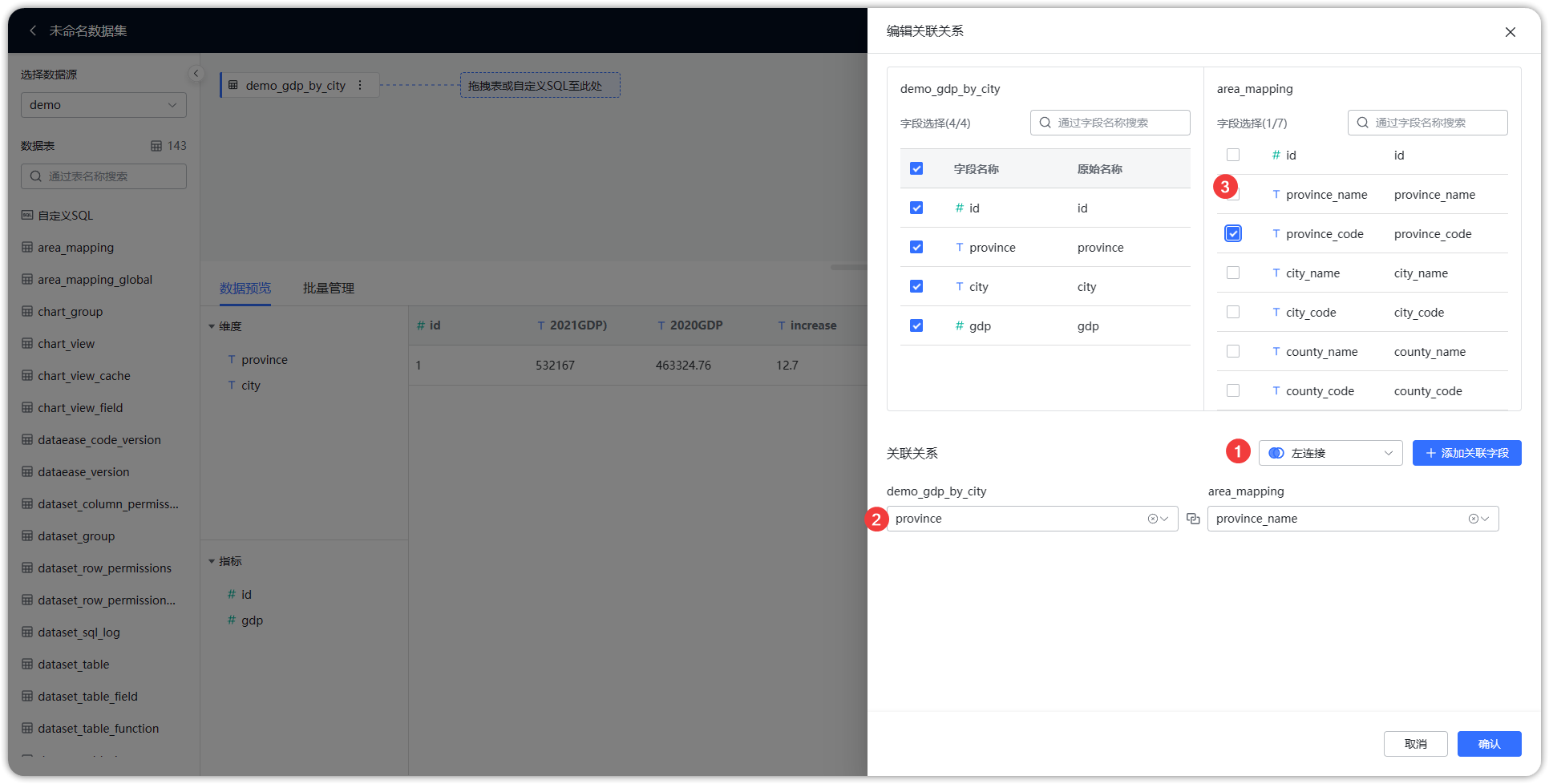The width and height of the screenshot is (1549, 784).
Task: Clear the province_name join field
Action: click(1473, 519)
